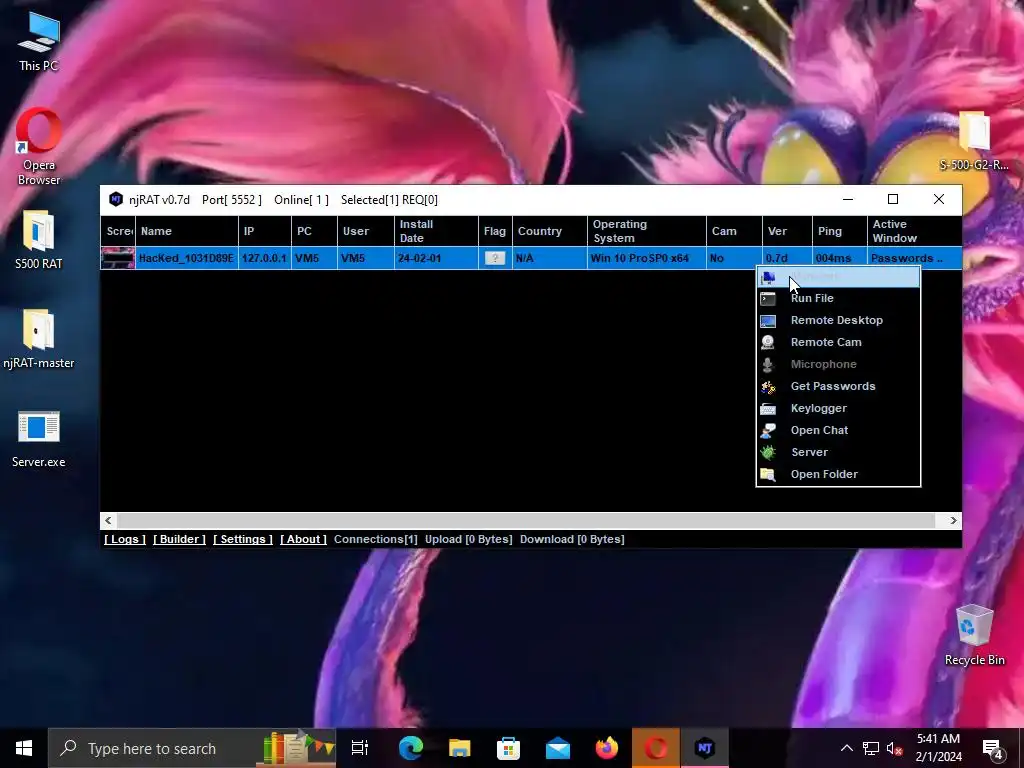Open the [ Logs ] link
The image size is (1024, 768).
click(x=125, y=539)
